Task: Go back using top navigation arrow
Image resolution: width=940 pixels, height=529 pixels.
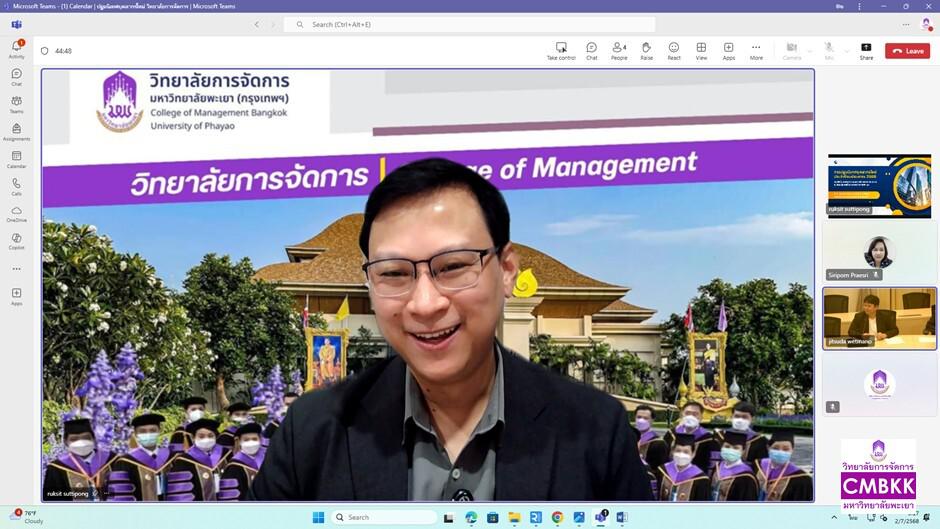Action: 257,25
